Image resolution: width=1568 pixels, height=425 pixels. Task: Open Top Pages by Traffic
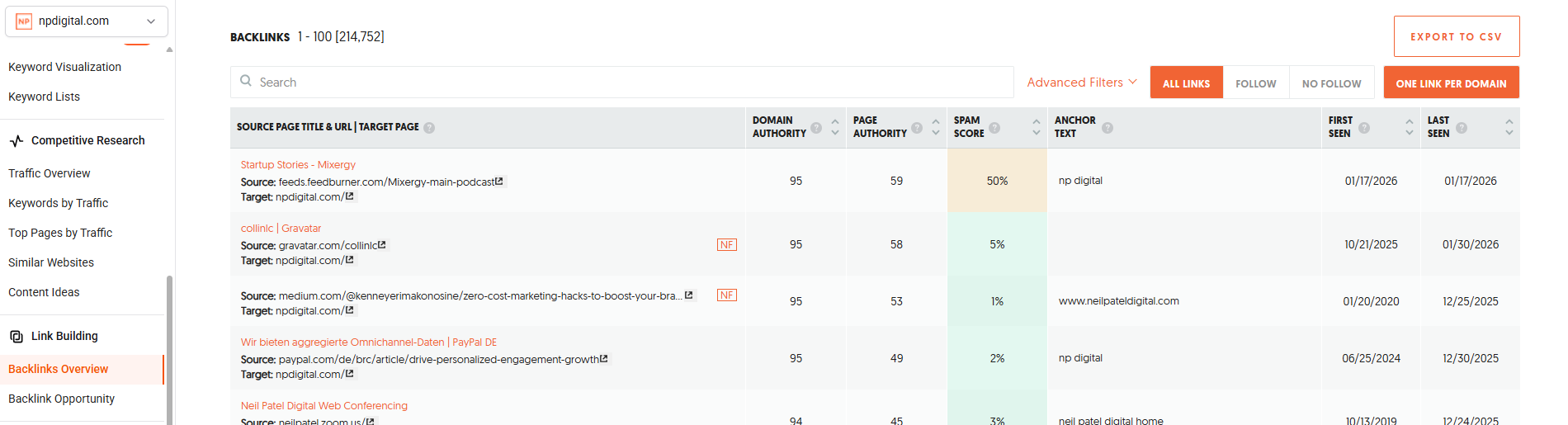(x=60, y=233)
